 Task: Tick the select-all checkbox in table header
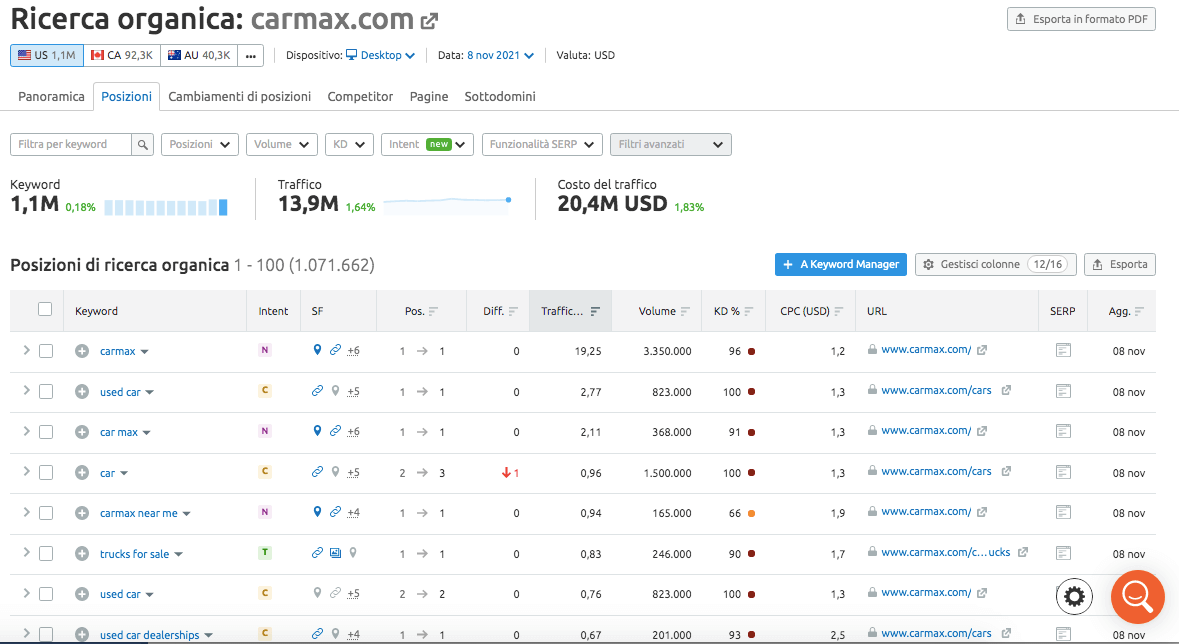(x=45, y=310)
